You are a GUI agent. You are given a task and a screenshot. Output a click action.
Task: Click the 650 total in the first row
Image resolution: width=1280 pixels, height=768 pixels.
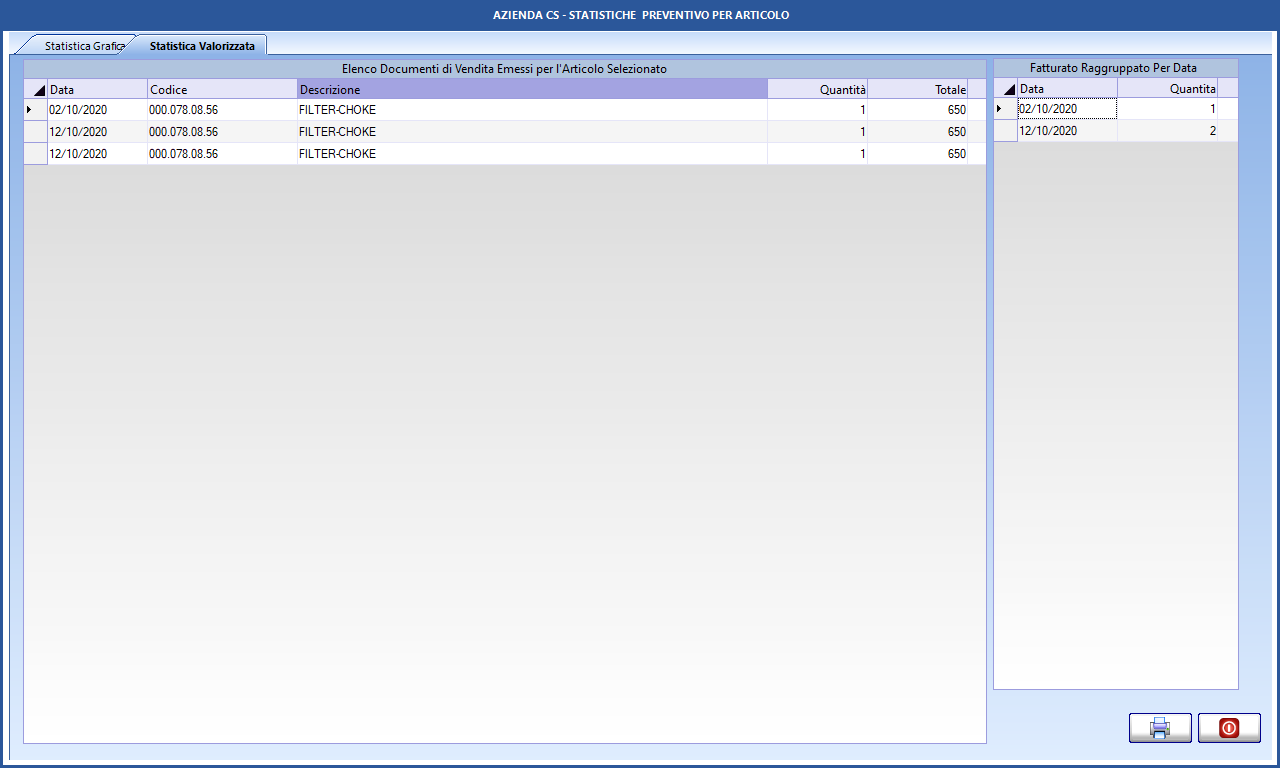coord(917,110)
